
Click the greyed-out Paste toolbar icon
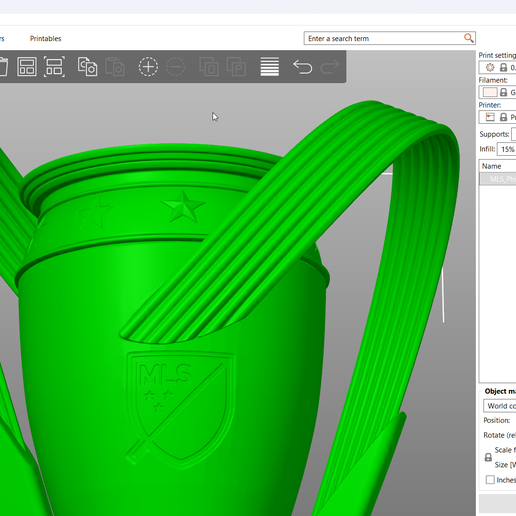pos(115,67)
